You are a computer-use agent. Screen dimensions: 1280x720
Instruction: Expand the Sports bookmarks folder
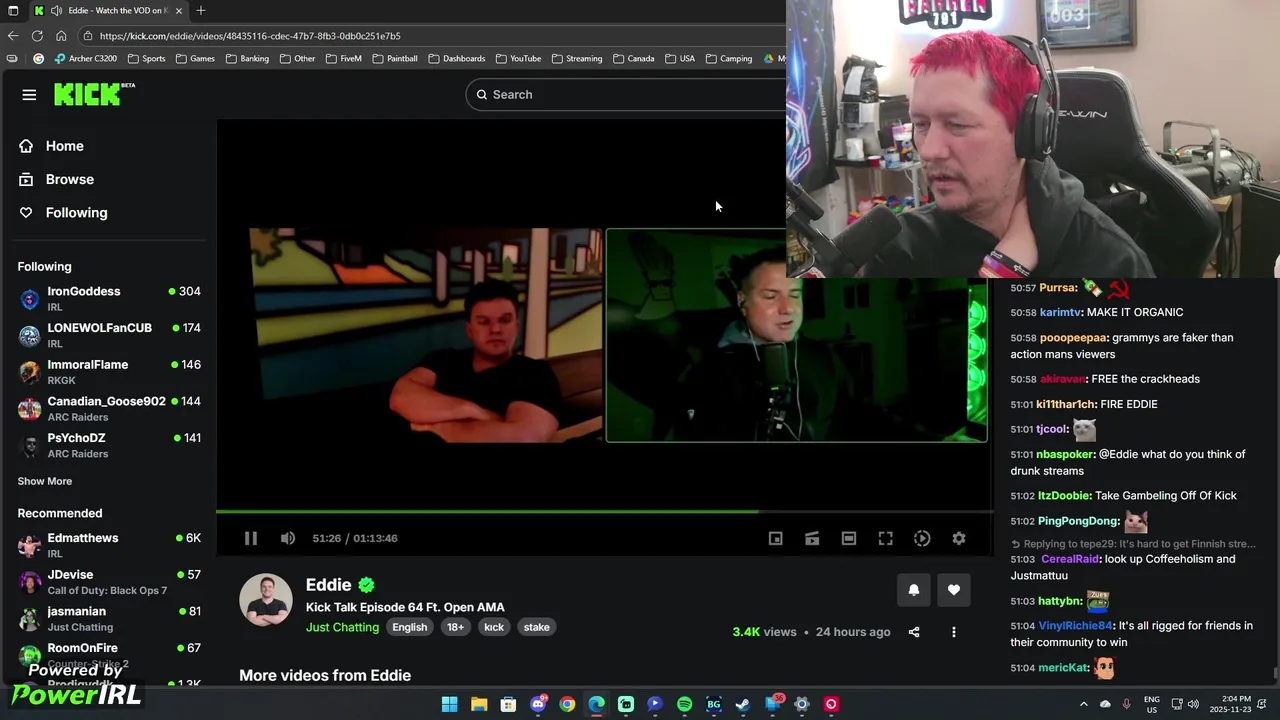point(147,58)
